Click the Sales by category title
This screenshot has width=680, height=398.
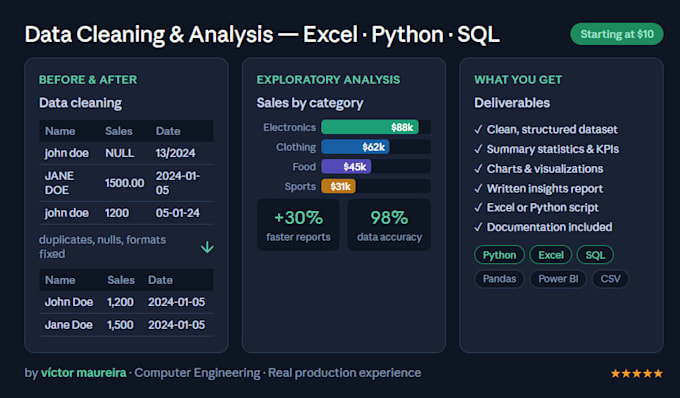[310, 103]
